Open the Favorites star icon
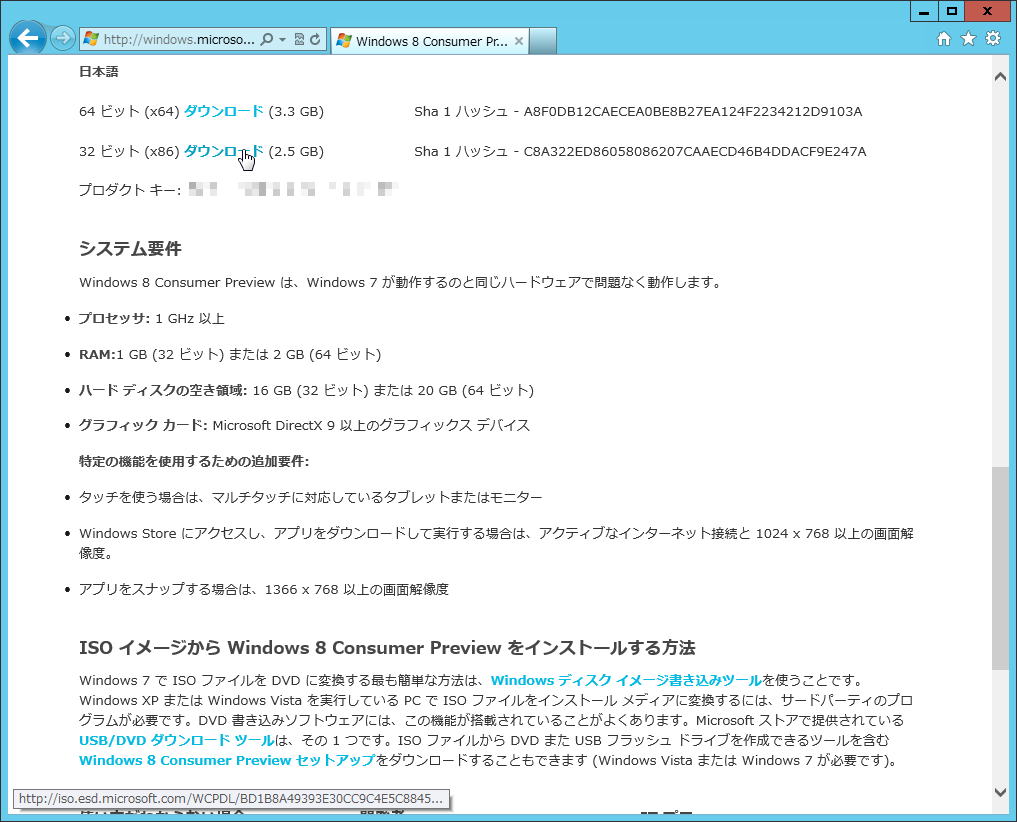 click(x=968, y=39)
